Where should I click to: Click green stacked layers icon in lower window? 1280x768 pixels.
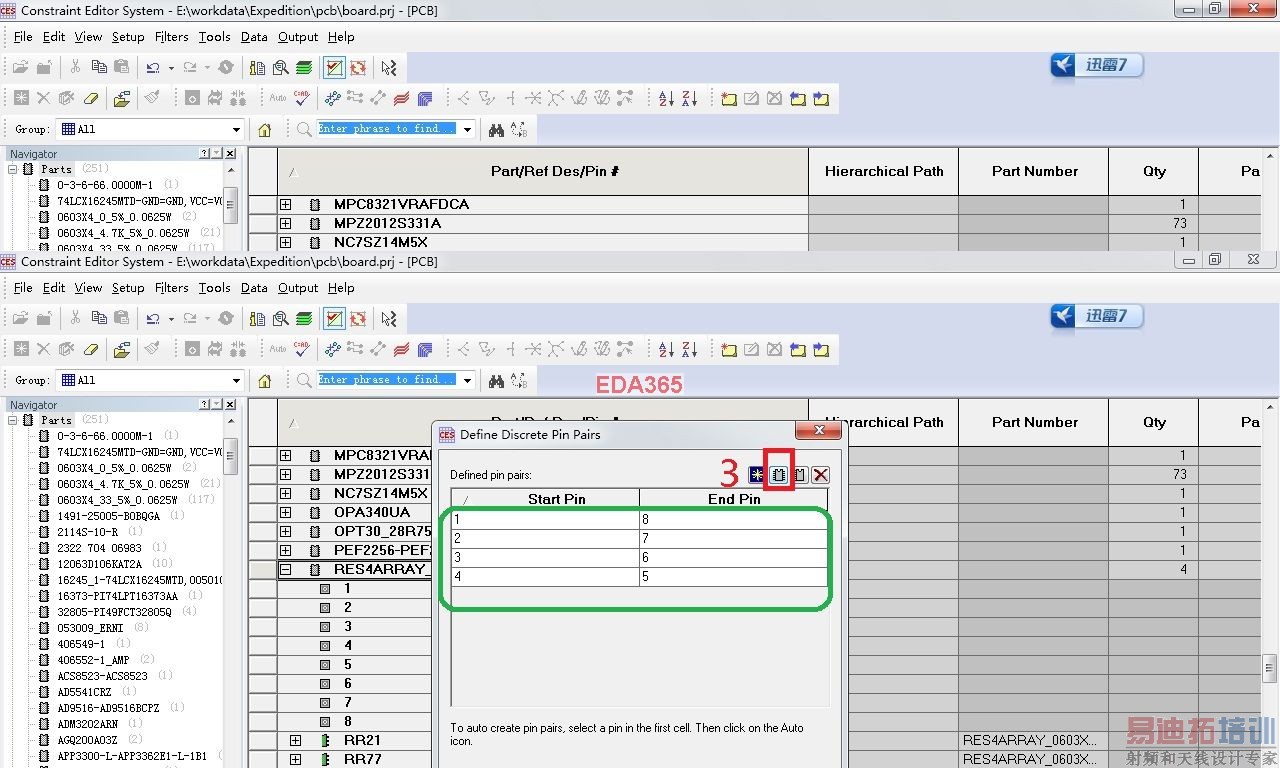[304, 318]
